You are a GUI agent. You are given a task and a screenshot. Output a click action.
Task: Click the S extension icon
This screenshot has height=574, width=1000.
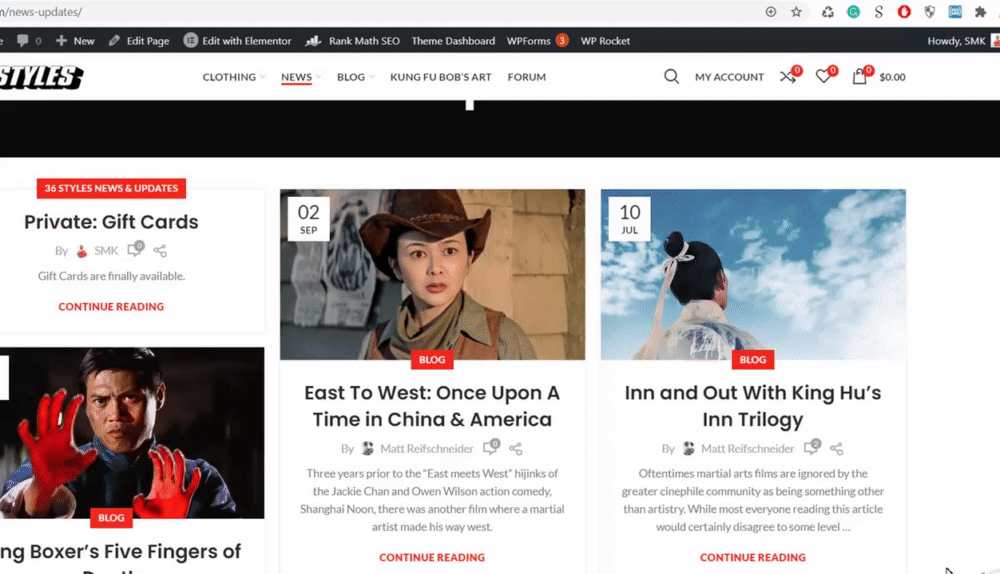click(878, 11)
